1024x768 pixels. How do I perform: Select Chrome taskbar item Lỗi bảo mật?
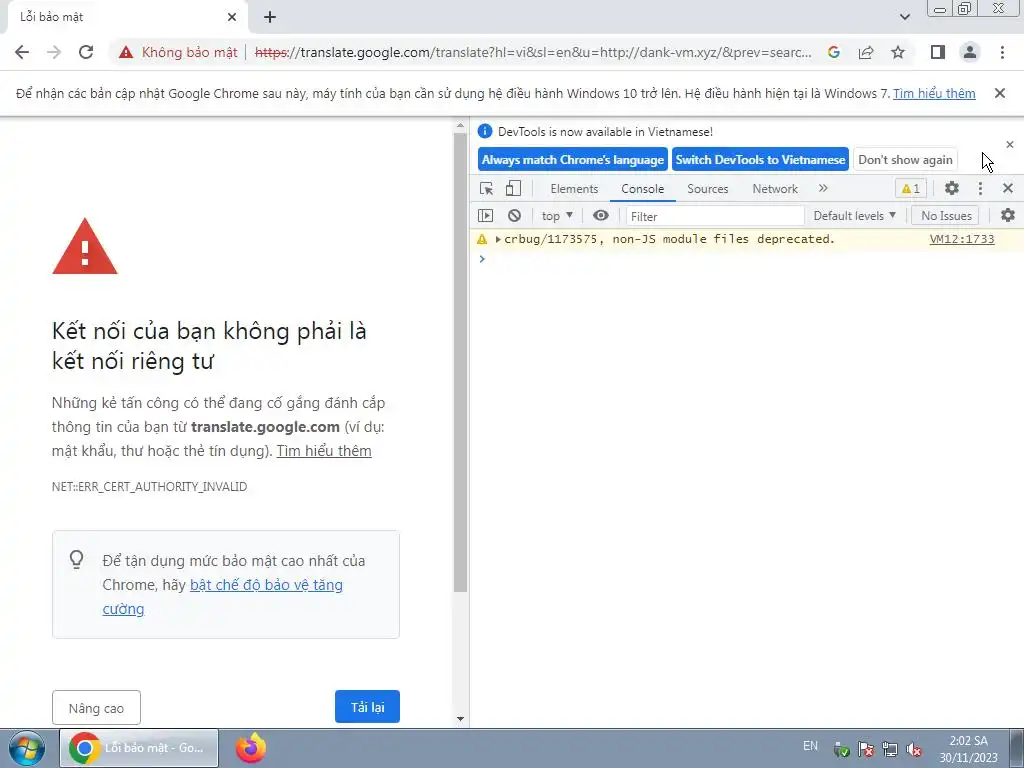point(139,748)
